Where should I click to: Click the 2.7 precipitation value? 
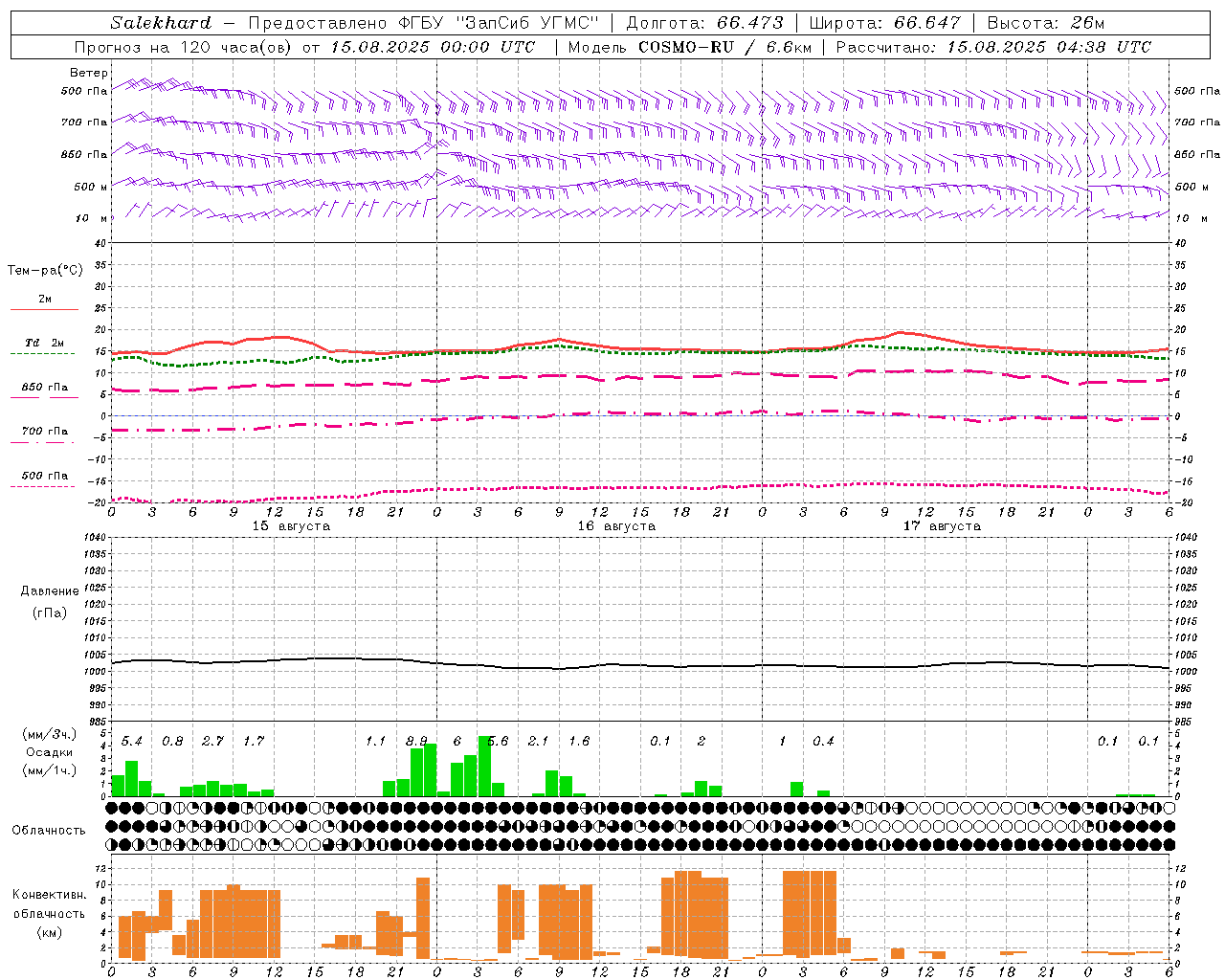(x=212, y=742)
